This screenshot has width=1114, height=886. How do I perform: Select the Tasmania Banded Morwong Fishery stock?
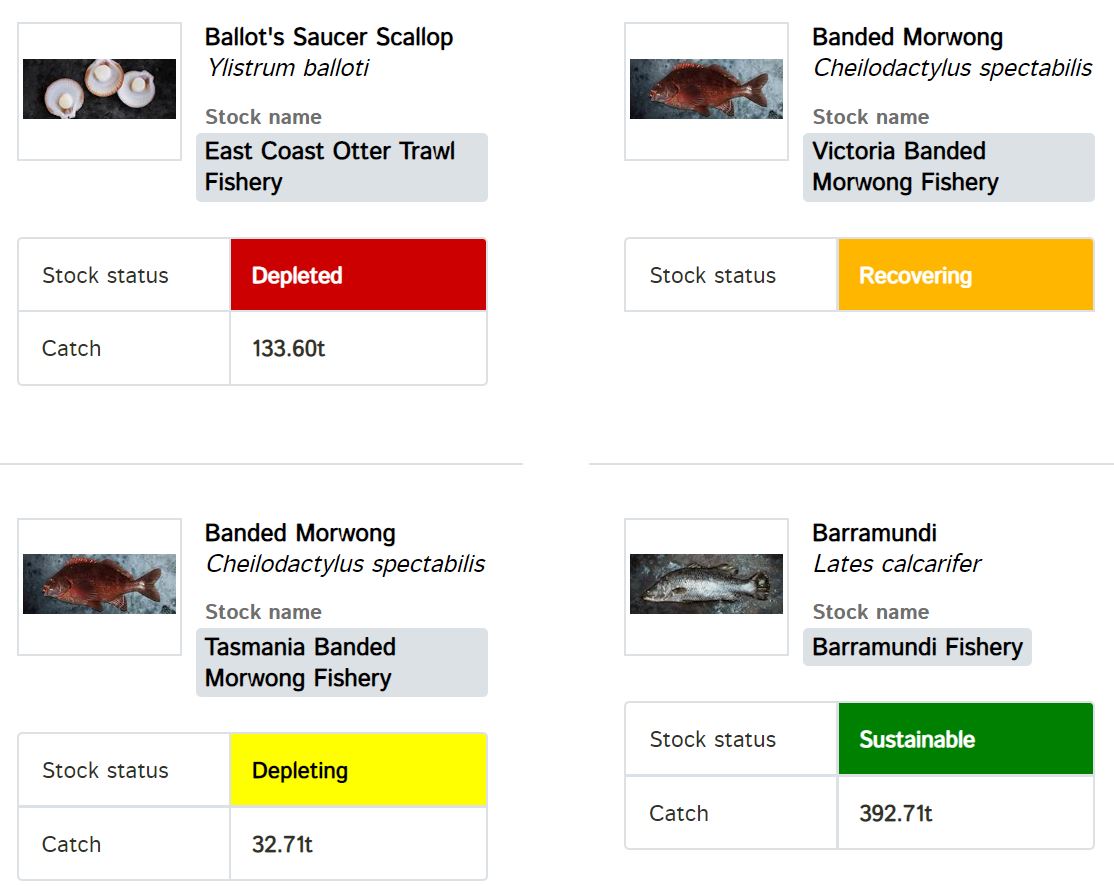pos(342,662)
